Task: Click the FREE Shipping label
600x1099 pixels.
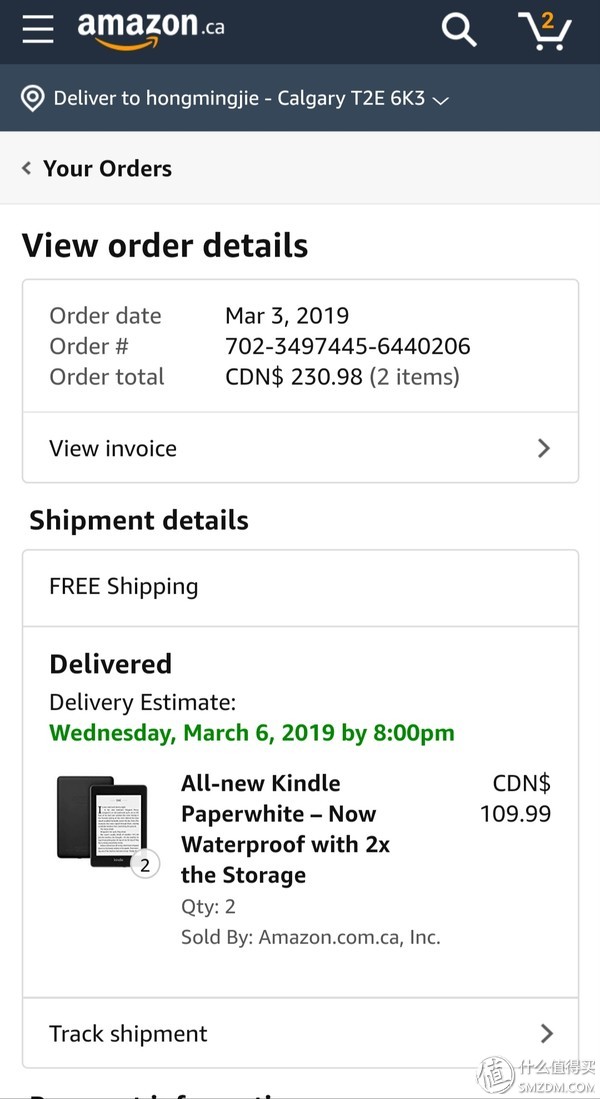Action: coord(124,587)
